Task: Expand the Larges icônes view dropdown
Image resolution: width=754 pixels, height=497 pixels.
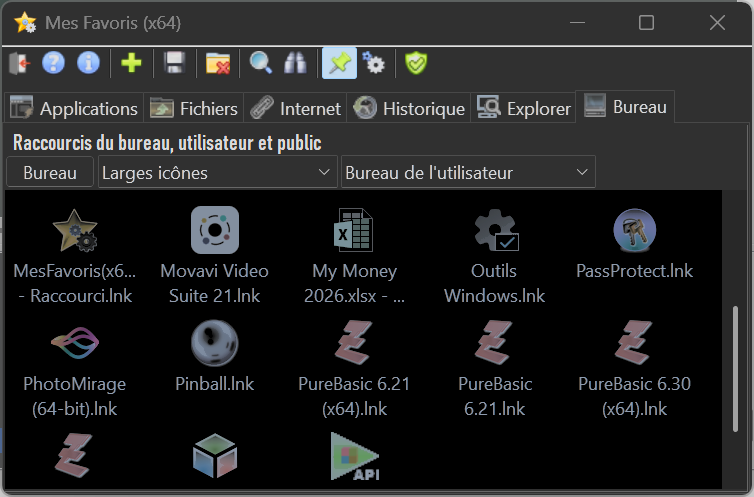Action: click(217, 173)
